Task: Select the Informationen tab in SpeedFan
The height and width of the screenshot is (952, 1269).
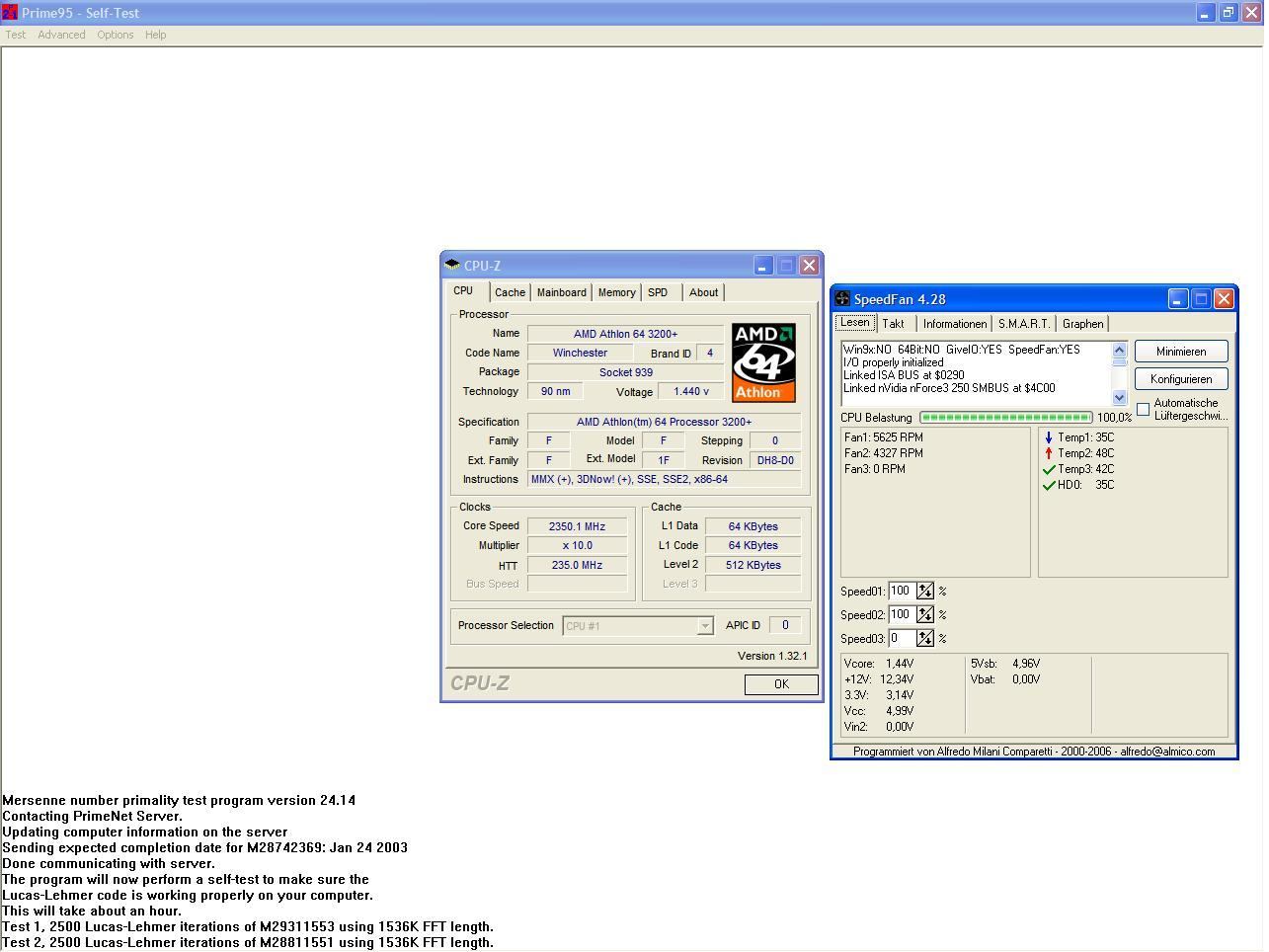Action: 955,324
